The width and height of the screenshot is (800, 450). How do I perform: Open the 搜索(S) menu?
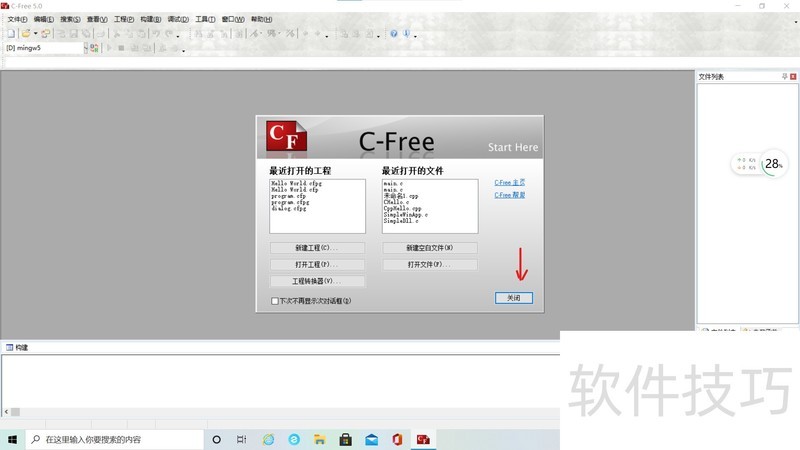click(70, 19)
